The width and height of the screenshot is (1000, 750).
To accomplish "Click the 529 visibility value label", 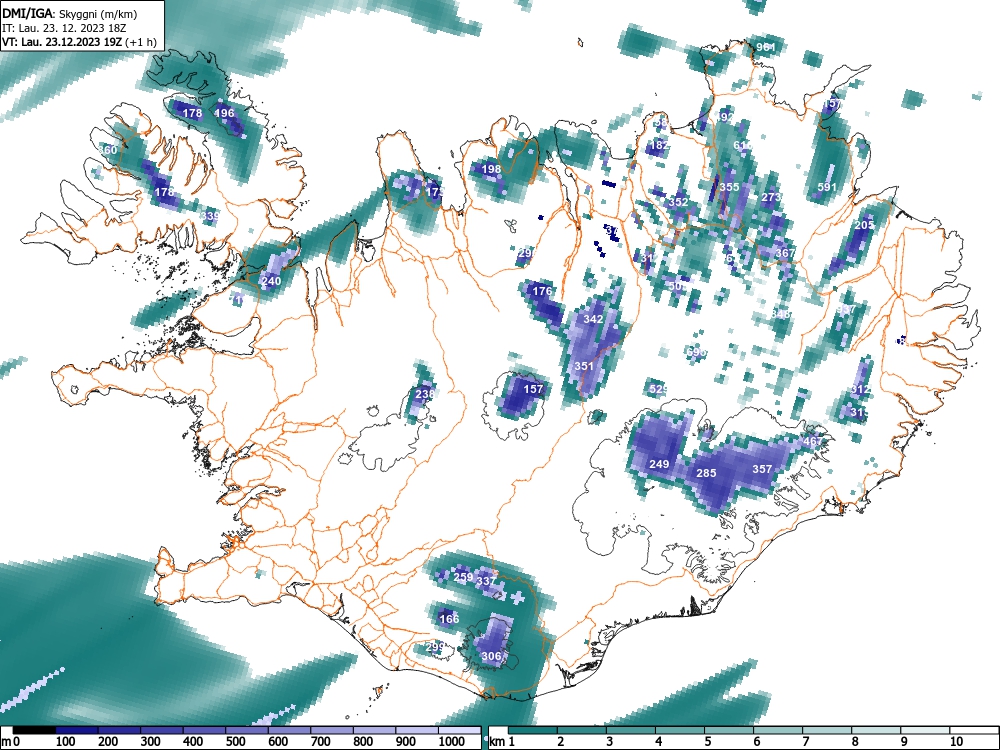I will [658, 388].
